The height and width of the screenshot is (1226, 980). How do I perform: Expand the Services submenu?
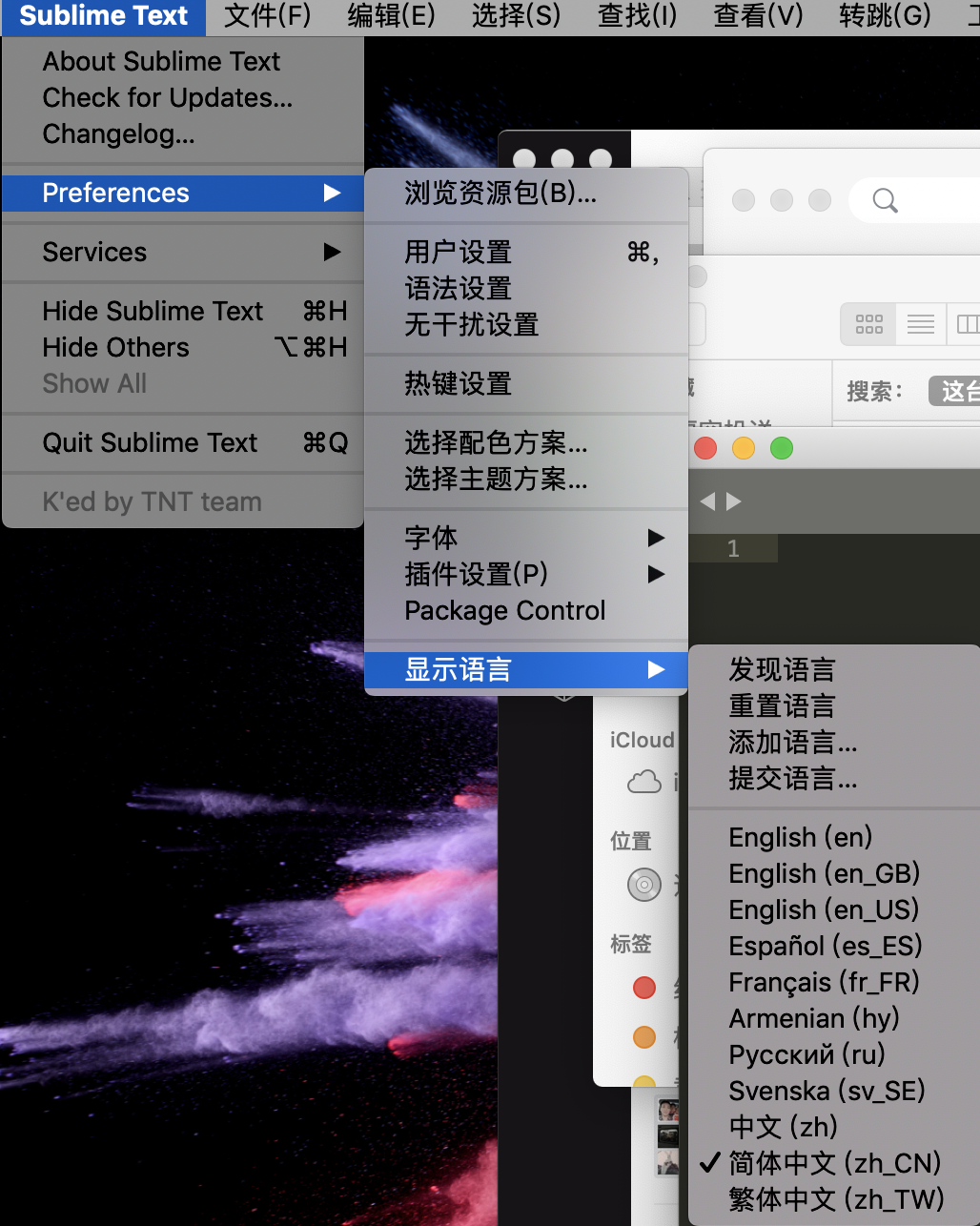(x=183, y=252)
